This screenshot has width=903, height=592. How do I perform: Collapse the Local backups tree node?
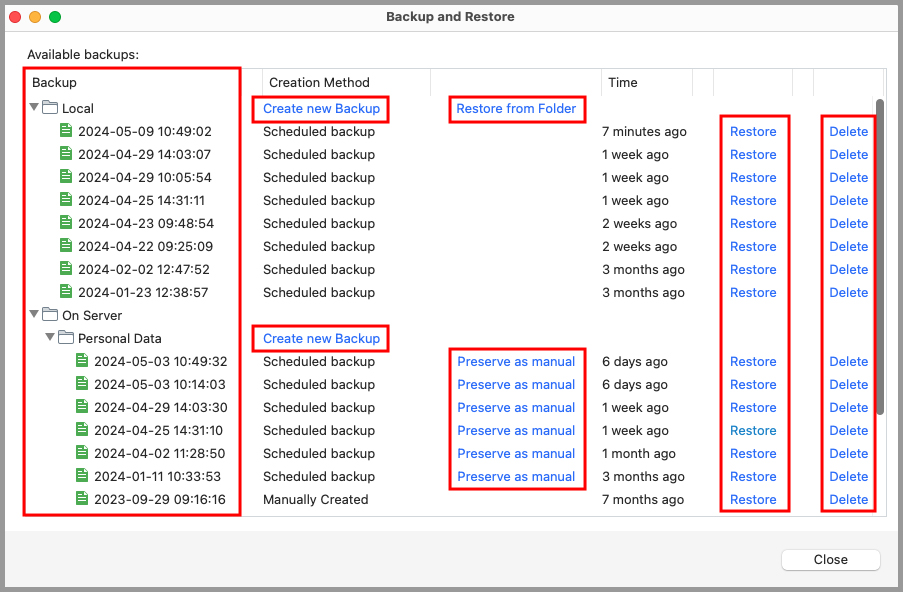click(34, 107)
